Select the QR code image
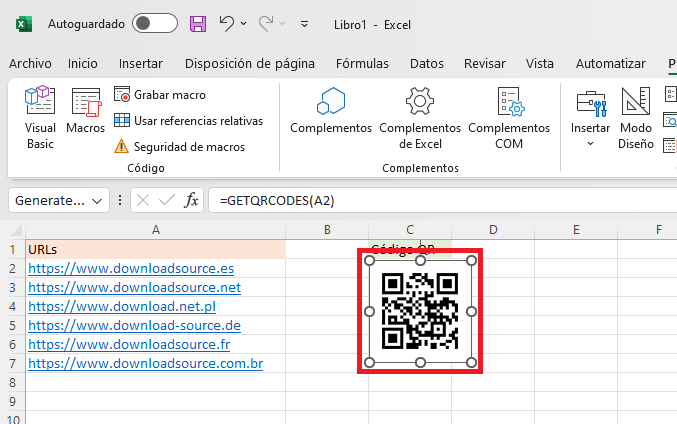 (x=420, y=311)
